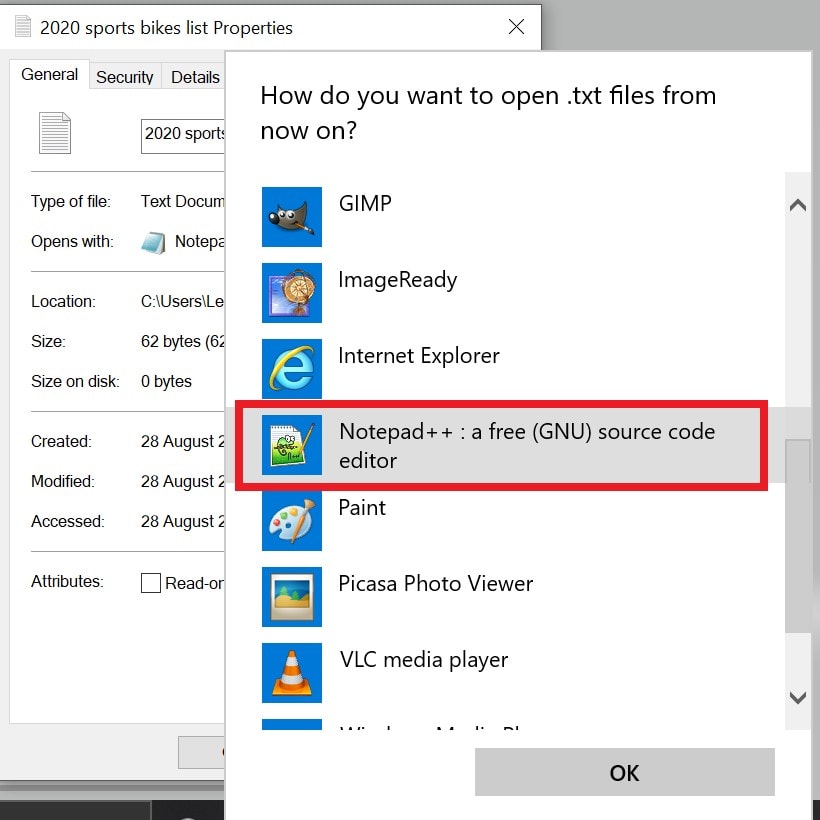Screen dimensions: 820x820
Task: Click the 'C:\Users' location path value
Action: point(183,301)
